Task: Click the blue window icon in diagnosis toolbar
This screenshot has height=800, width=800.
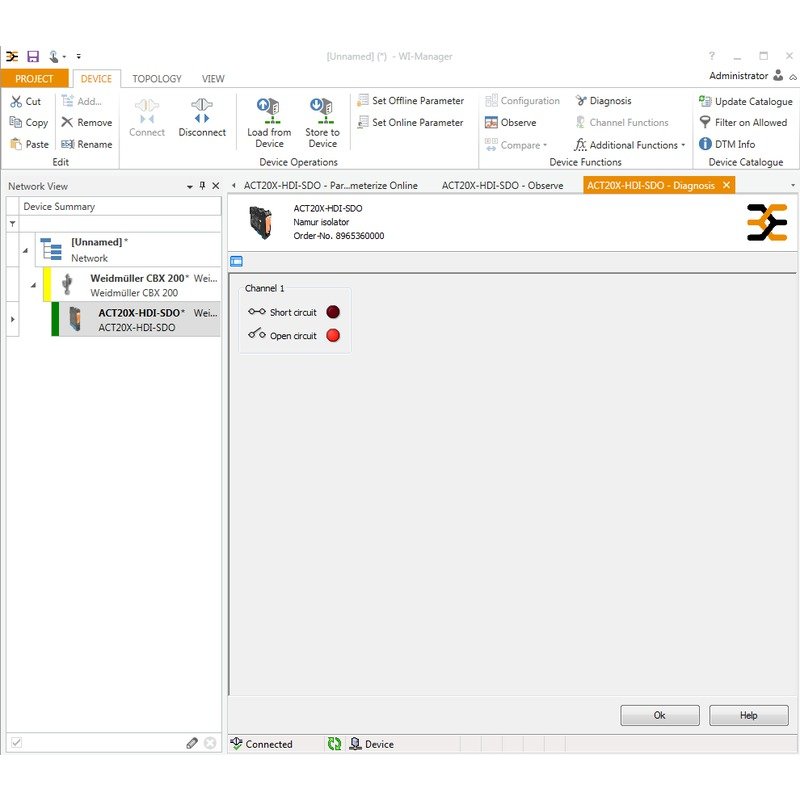Action: click(x=236, y=262)
